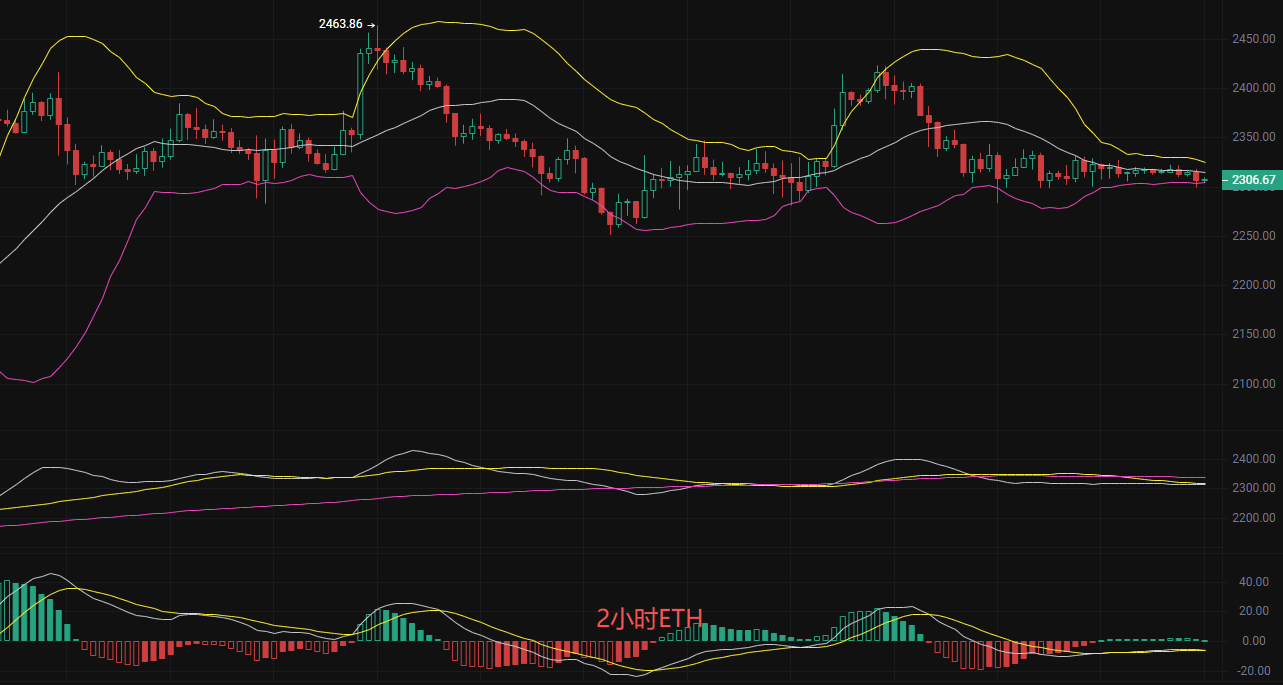Click the 2250.00 price axis label
The height and width of the screenshot is (685, 1283).
(x=1252, y=236)
